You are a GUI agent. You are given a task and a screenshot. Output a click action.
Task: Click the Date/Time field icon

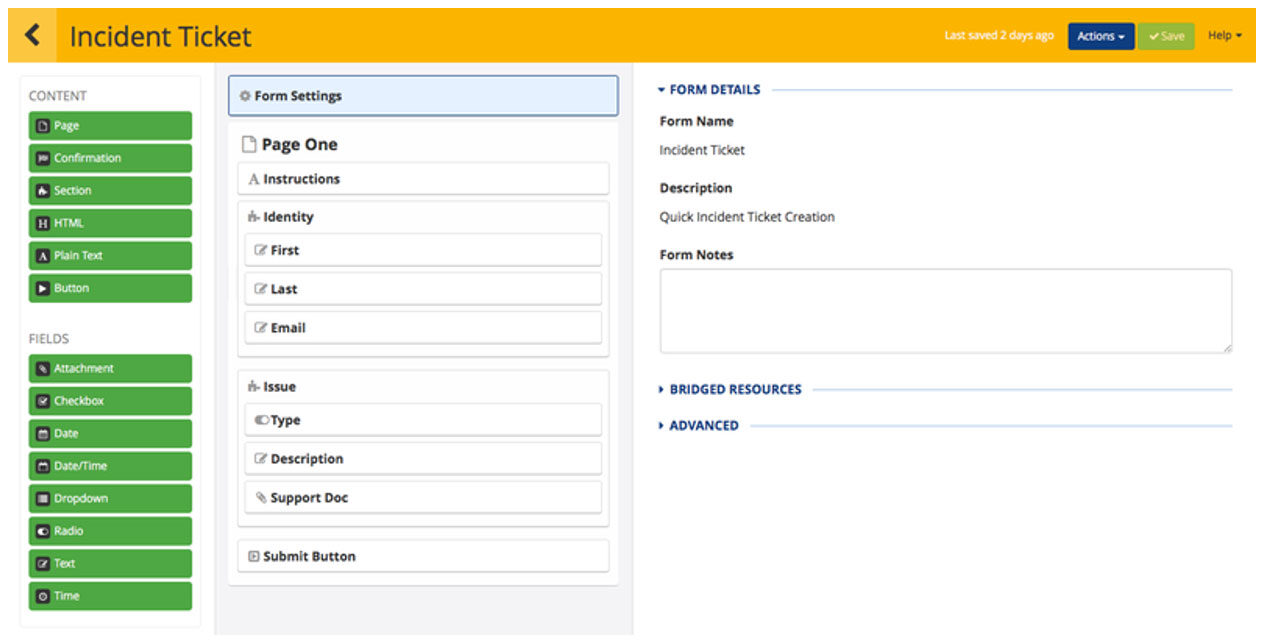(42, 466)
